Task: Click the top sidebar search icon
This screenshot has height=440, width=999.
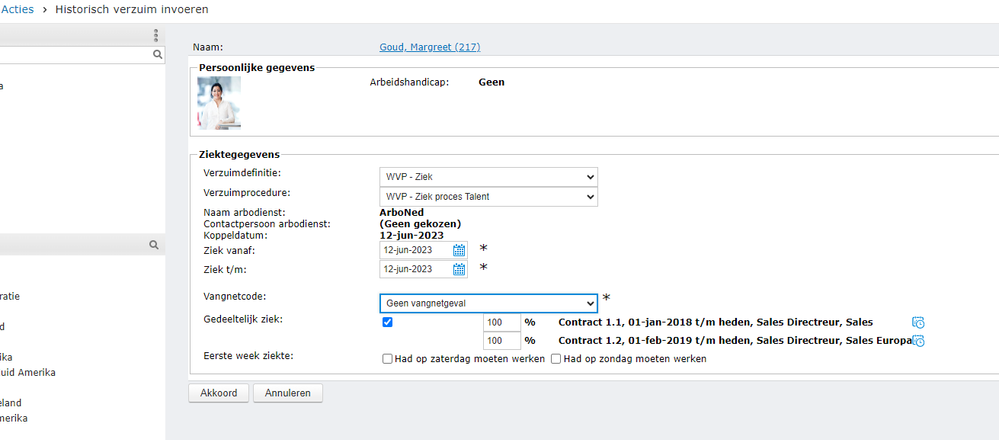Action: click(x=157, y=56)
